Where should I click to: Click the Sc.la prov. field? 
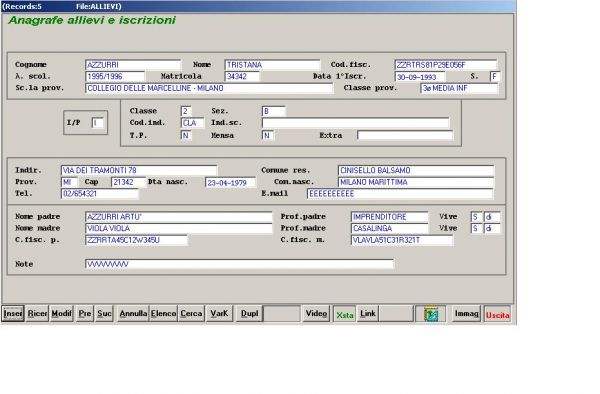[209, 88]
